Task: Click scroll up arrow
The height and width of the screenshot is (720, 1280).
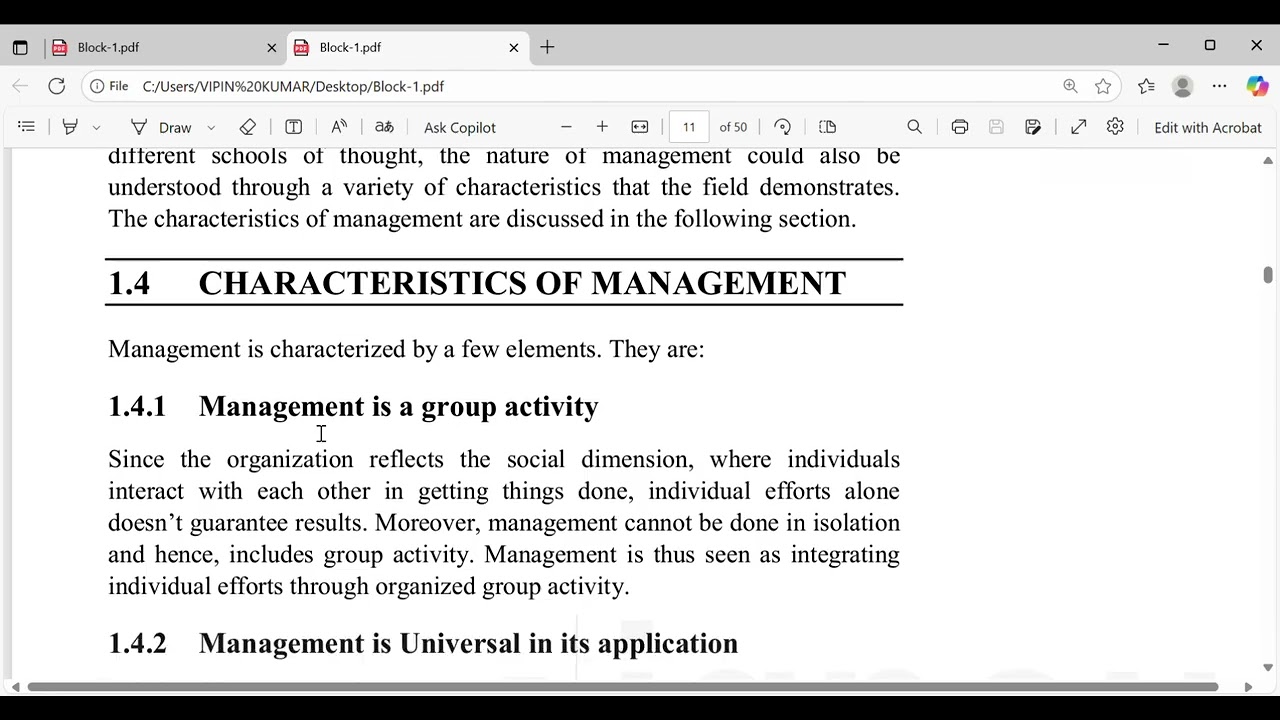Action: click(1268, 160)
